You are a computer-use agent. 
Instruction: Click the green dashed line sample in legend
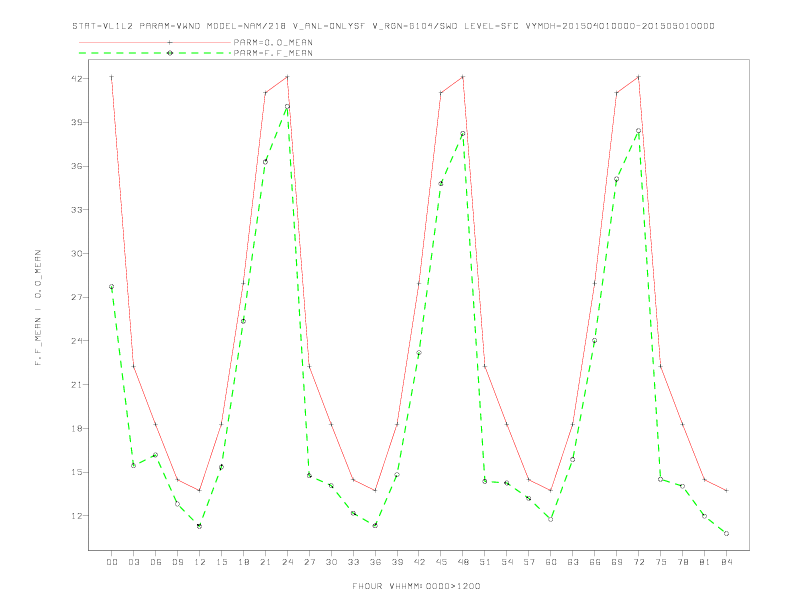(x=155, y=53)
